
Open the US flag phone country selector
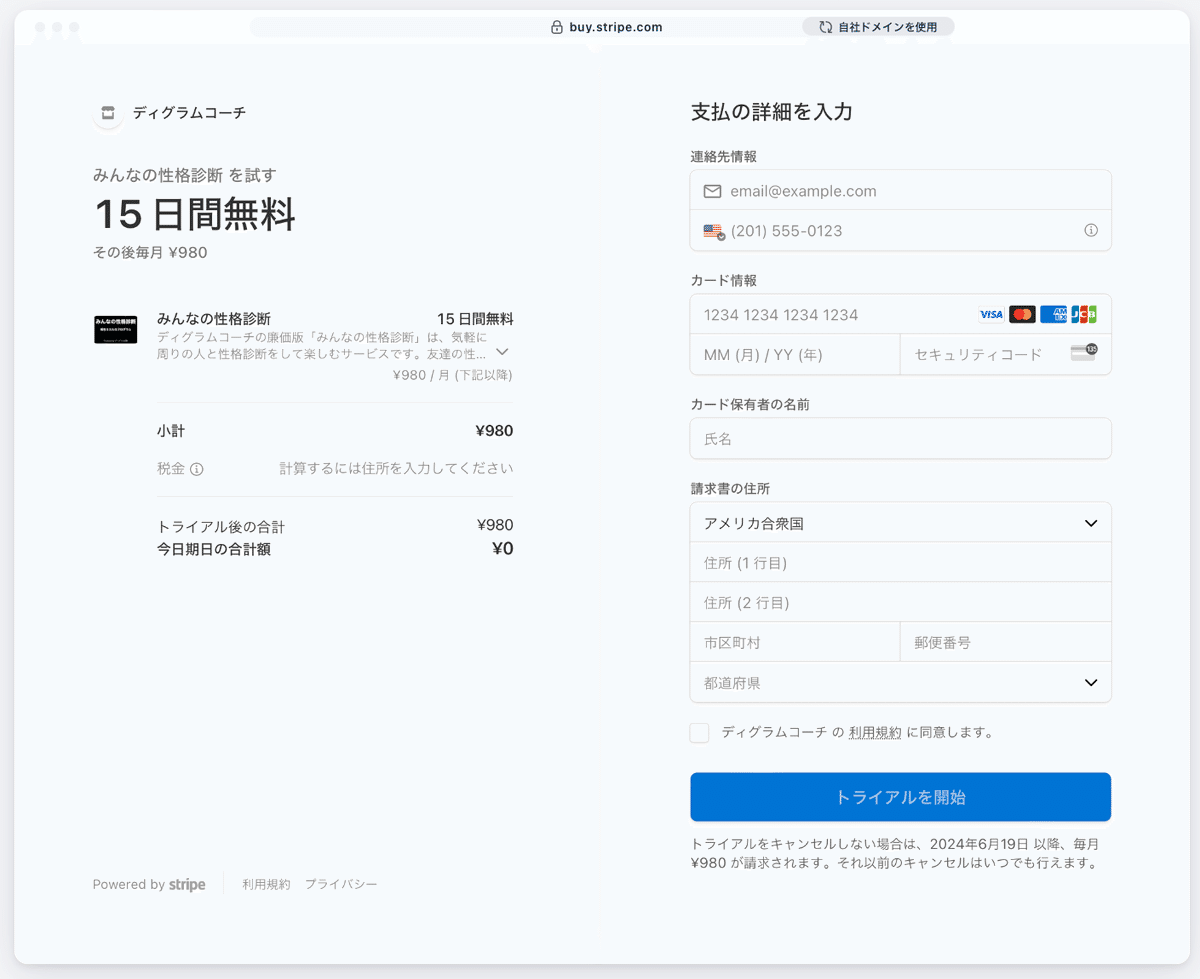coord(713,230)
